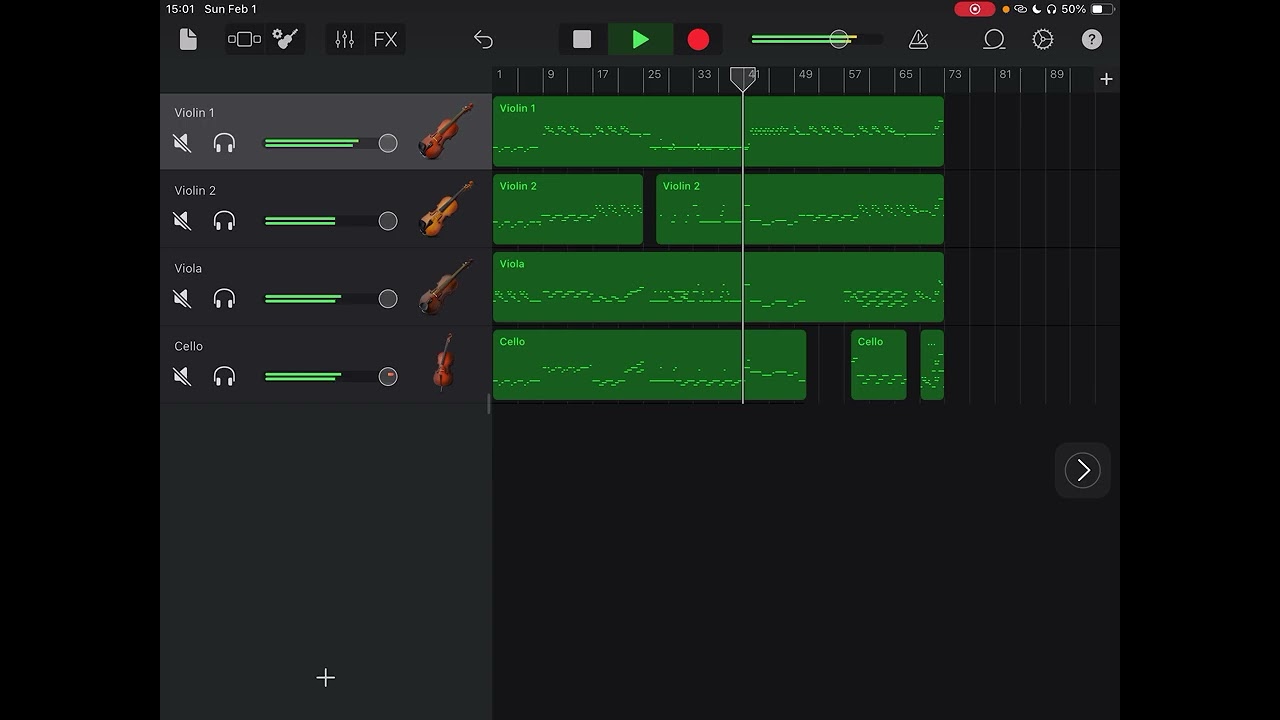The image size is (1280, 720).
Task: Click the Violin 2 track name
Action: pyautogui.click(x=195, y=190)
